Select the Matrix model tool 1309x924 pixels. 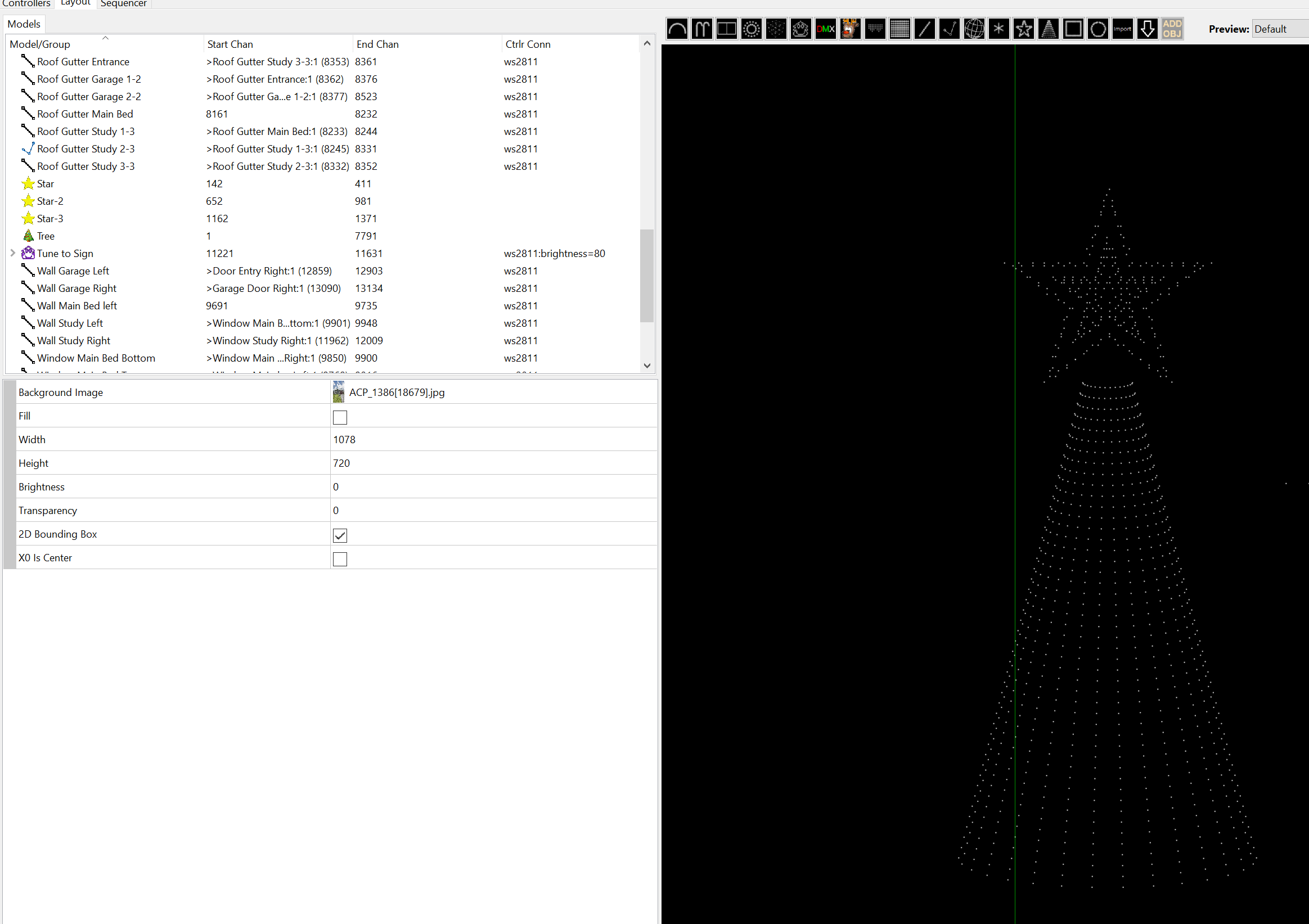pos(900,29)
